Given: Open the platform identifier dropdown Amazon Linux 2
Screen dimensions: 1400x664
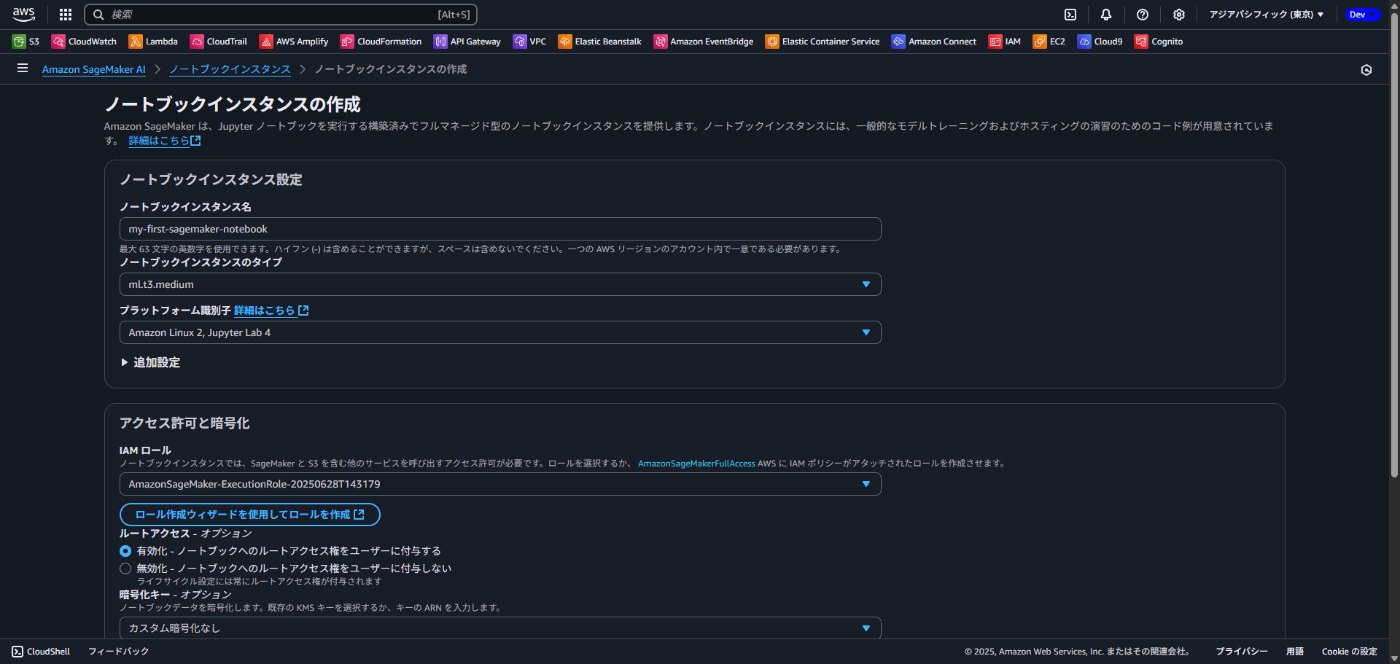Looking at the screenshot, I should point(500,332).
